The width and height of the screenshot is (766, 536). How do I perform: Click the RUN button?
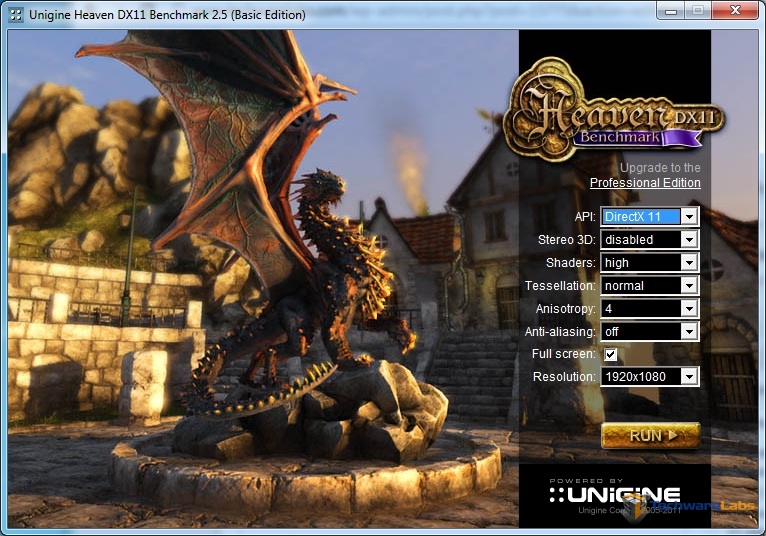coord(650,435)
